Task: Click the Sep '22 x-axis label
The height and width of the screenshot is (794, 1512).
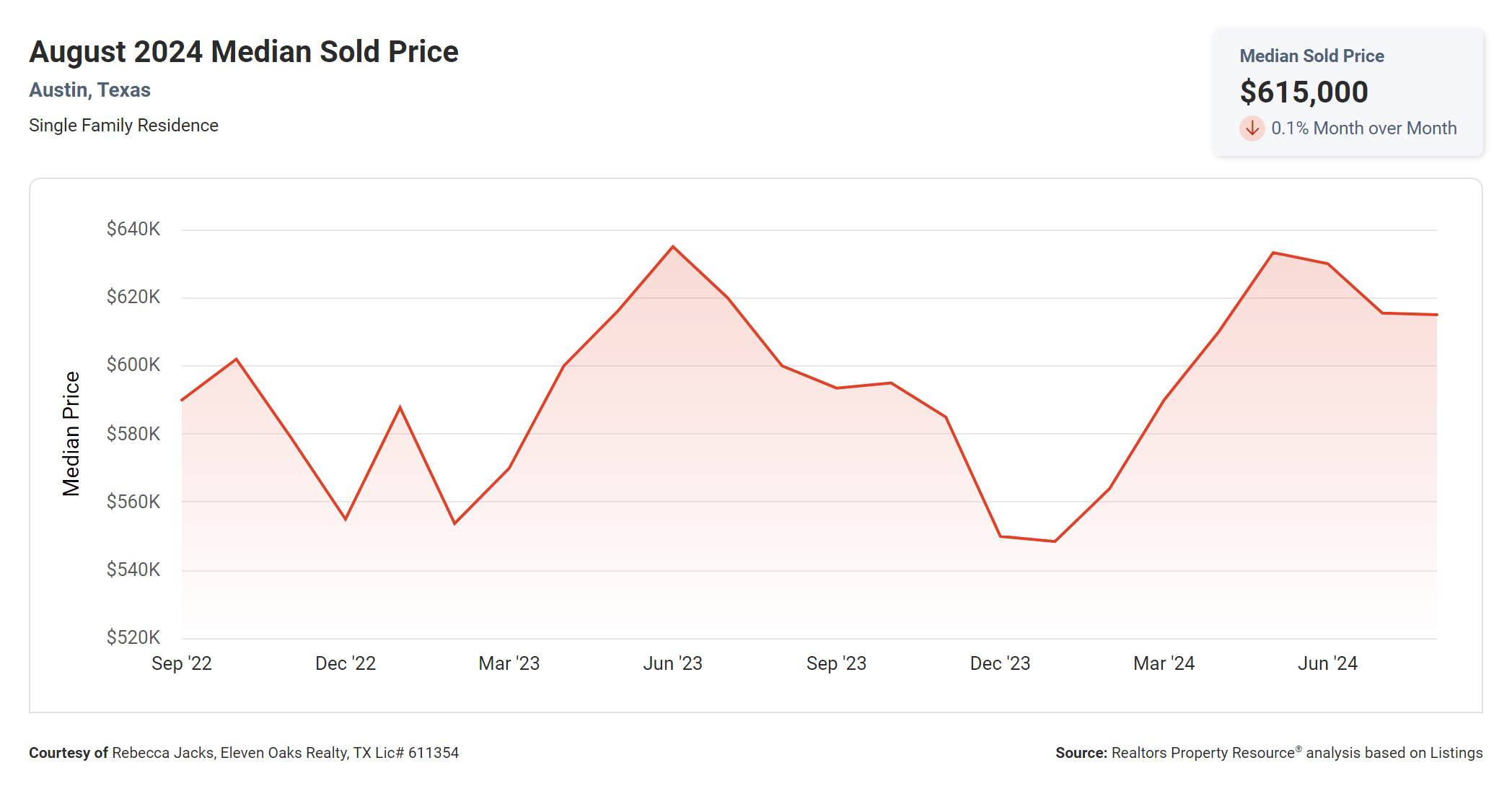Action: point(182,663)
